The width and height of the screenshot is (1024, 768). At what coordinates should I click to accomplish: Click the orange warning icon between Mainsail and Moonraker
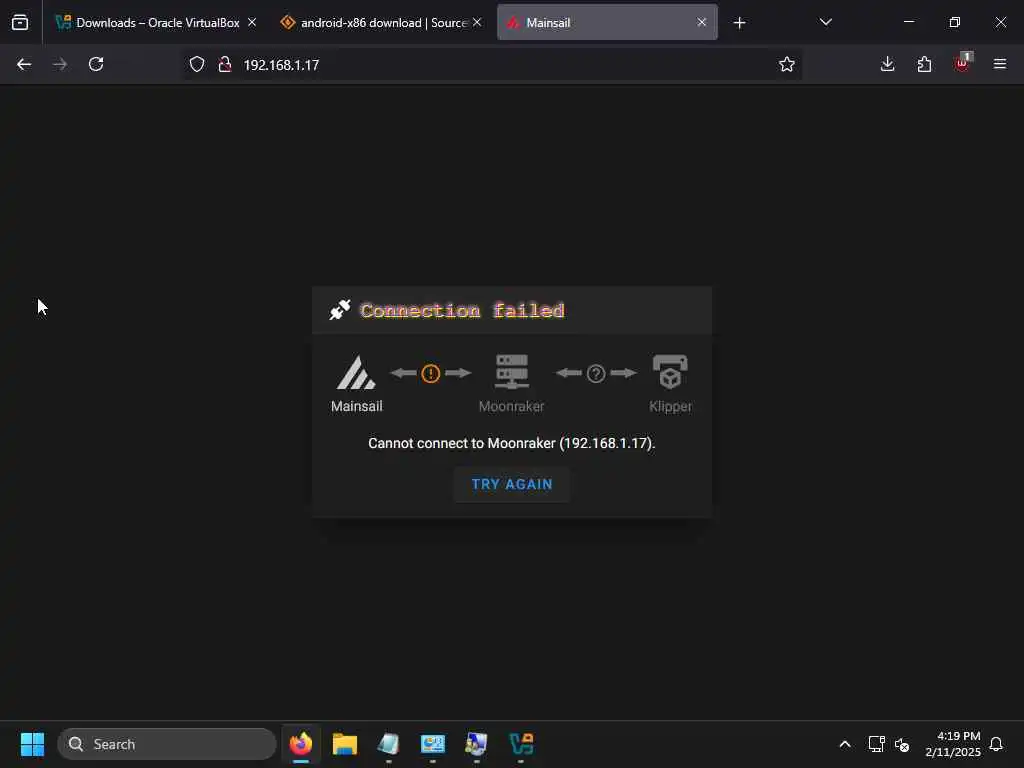click(430, 374)
